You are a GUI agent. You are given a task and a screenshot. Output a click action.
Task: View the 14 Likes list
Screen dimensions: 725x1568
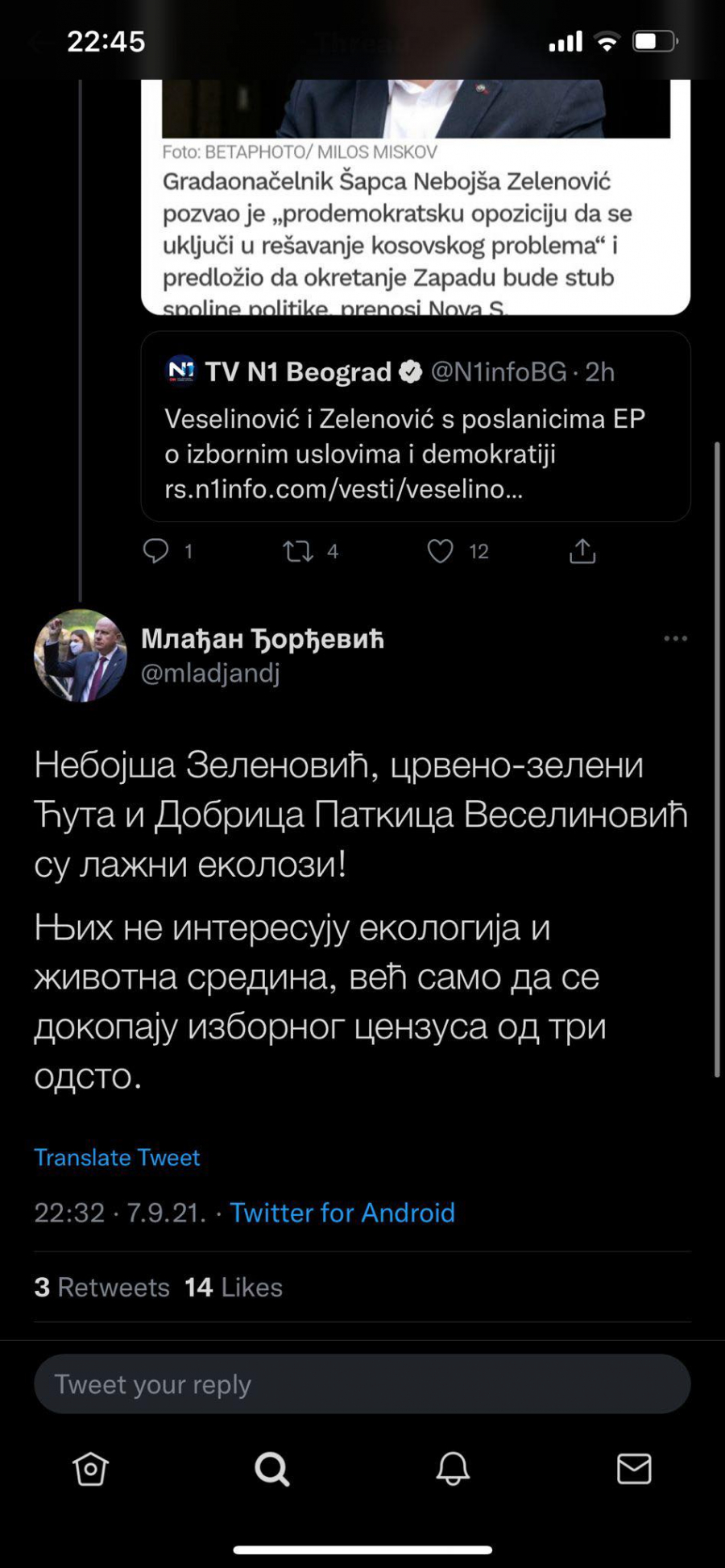(x=234, y=1287)
